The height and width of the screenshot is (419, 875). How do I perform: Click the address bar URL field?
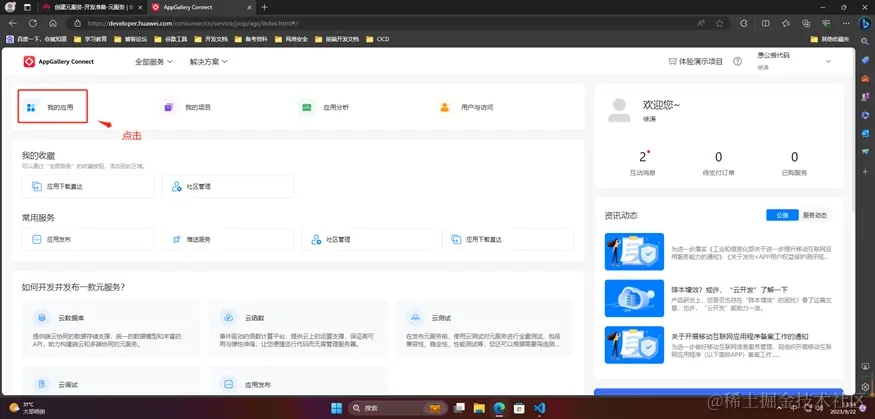(385, 23)
